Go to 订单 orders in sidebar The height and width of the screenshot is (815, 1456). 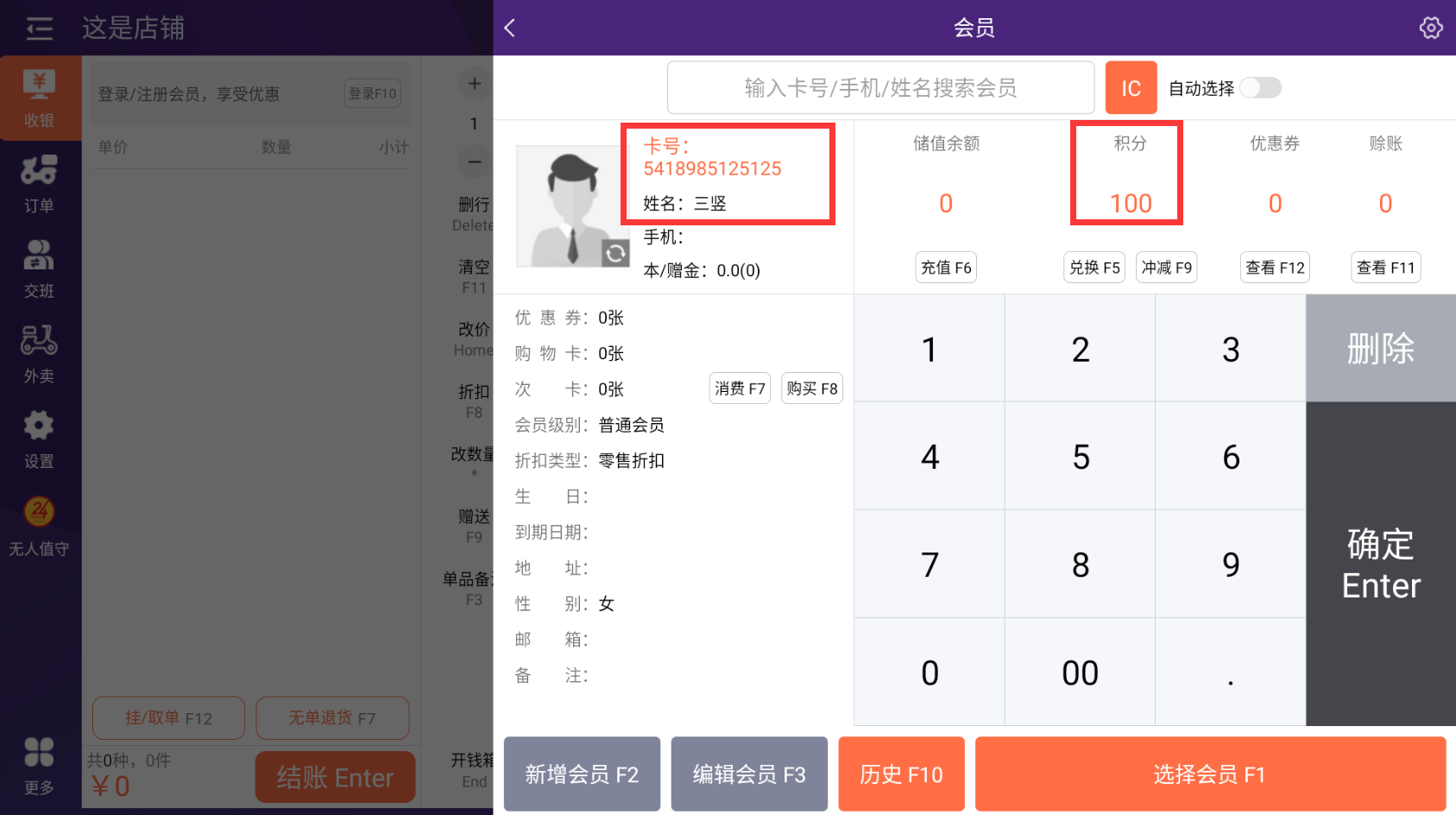(x=40, y=184)
